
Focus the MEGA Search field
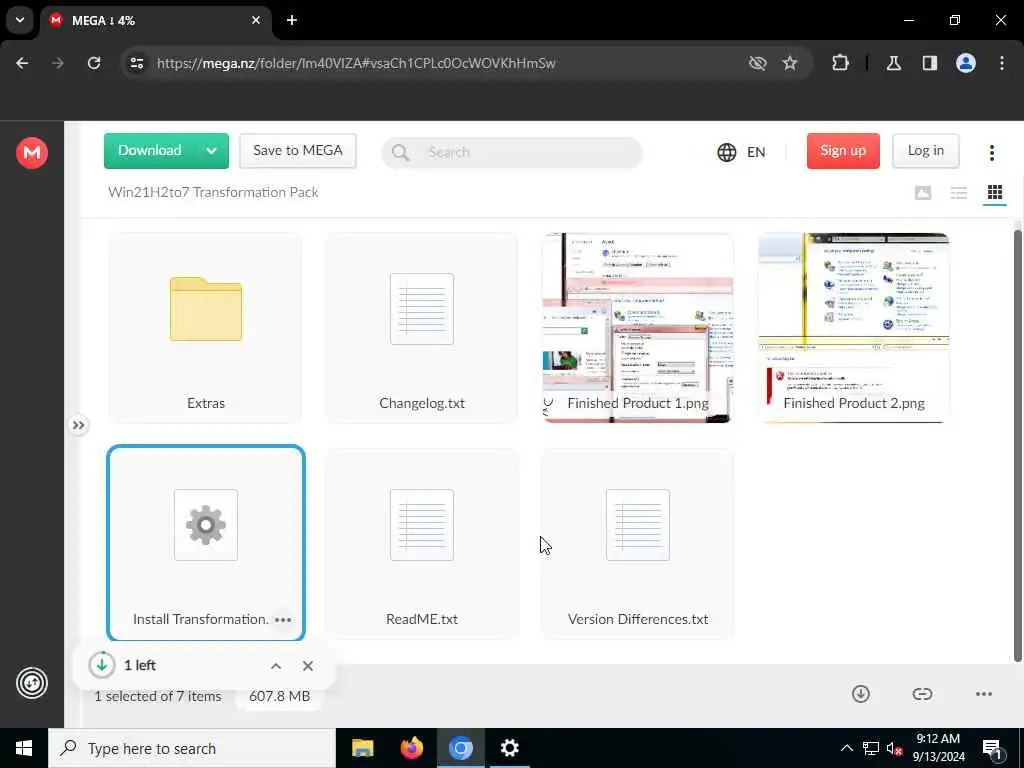pos(512,152)
